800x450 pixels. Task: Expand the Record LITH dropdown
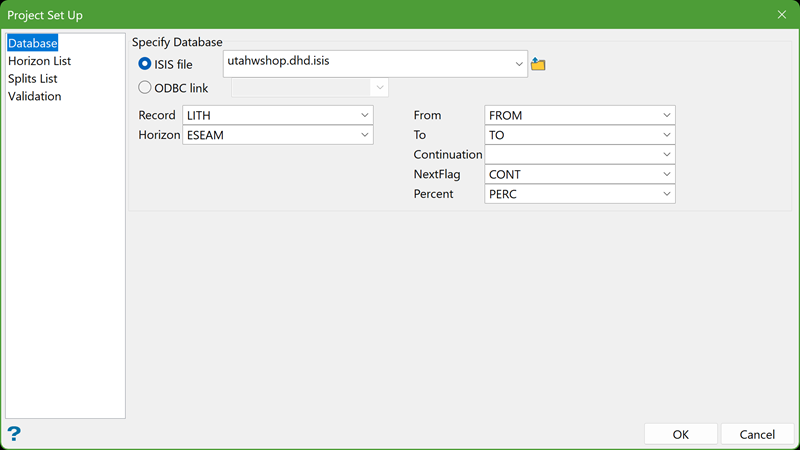[364, 115]
